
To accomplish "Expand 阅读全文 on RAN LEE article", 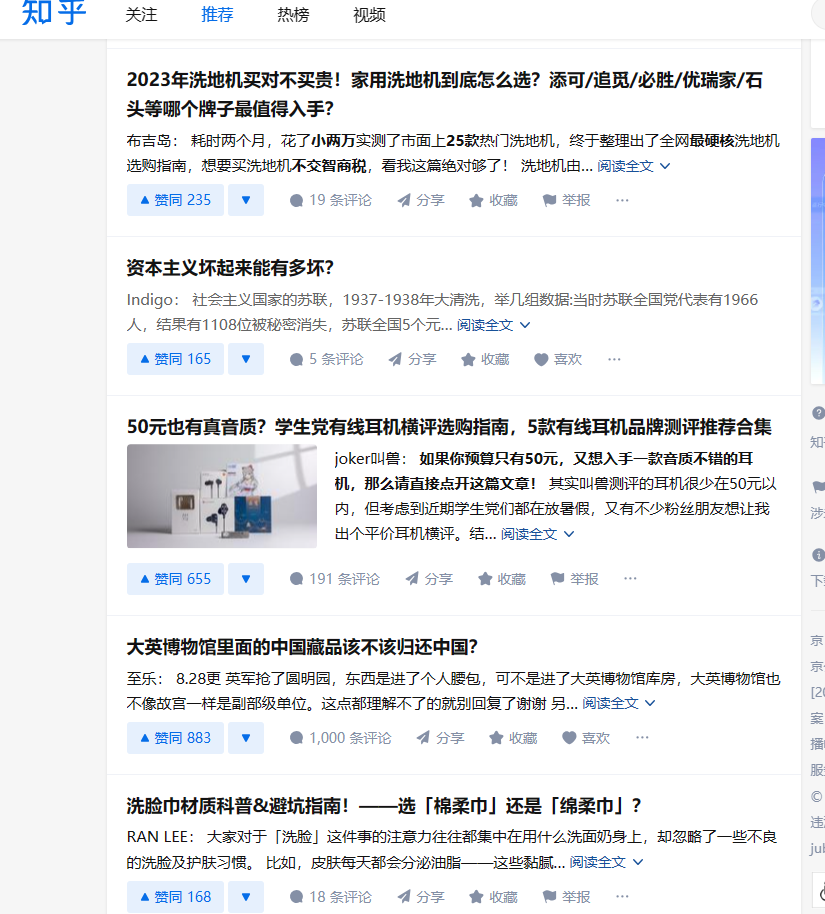I will tap(606, 862).
